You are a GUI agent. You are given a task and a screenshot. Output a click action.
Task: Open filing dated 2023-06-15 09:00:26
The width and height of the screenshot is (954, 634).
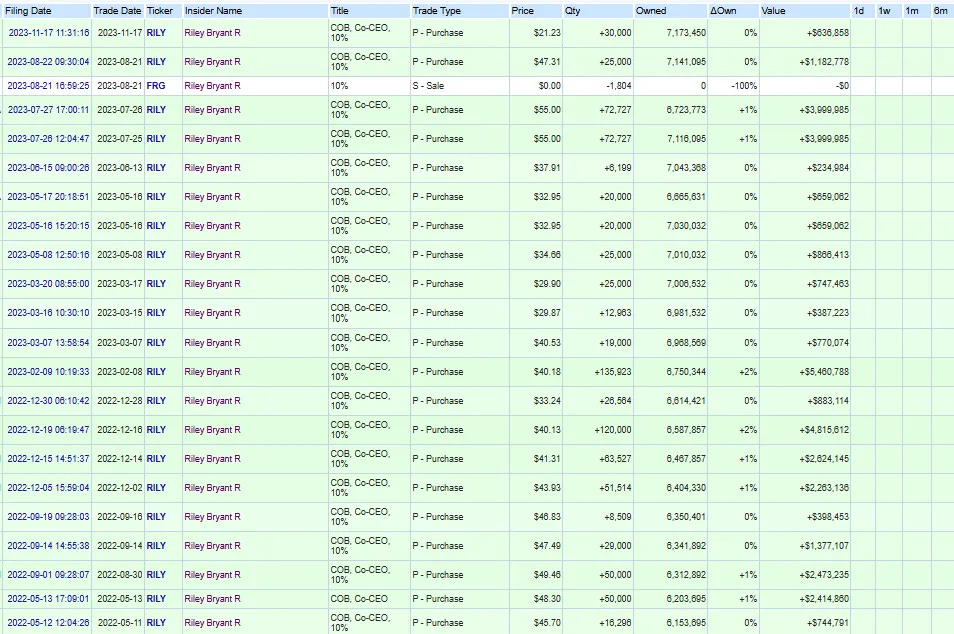coord(49,167)
